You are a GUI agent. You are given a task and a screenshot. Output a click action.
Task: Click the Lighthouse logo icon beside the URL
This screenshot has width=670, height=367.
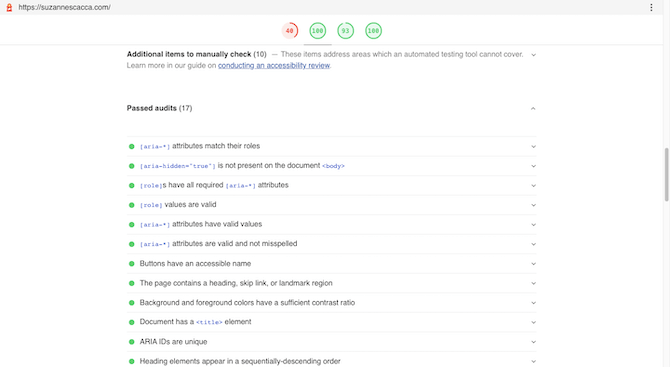click(x=9, y=7)
